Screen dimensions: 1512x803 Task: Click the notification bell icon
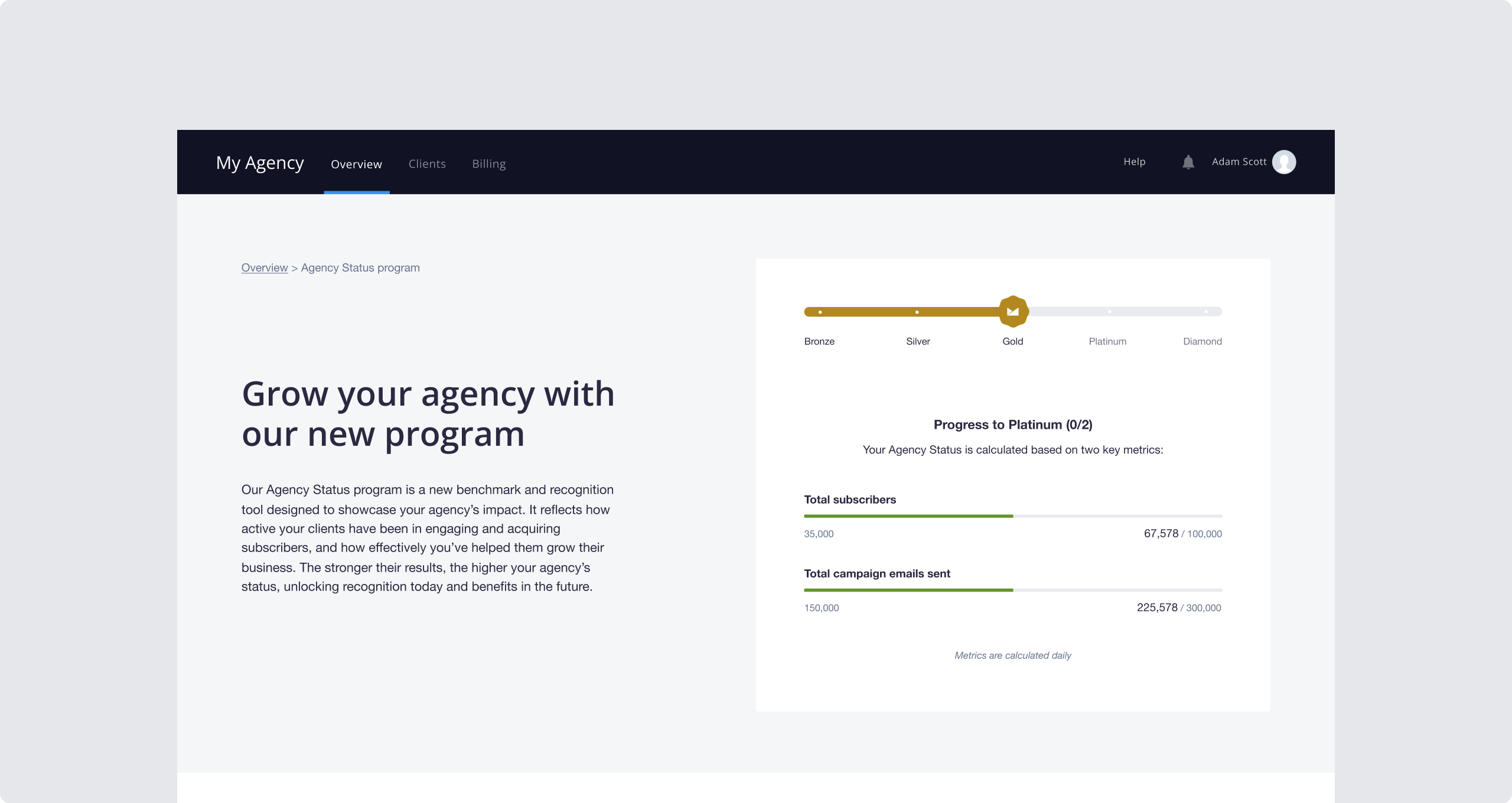(1188, 162)
